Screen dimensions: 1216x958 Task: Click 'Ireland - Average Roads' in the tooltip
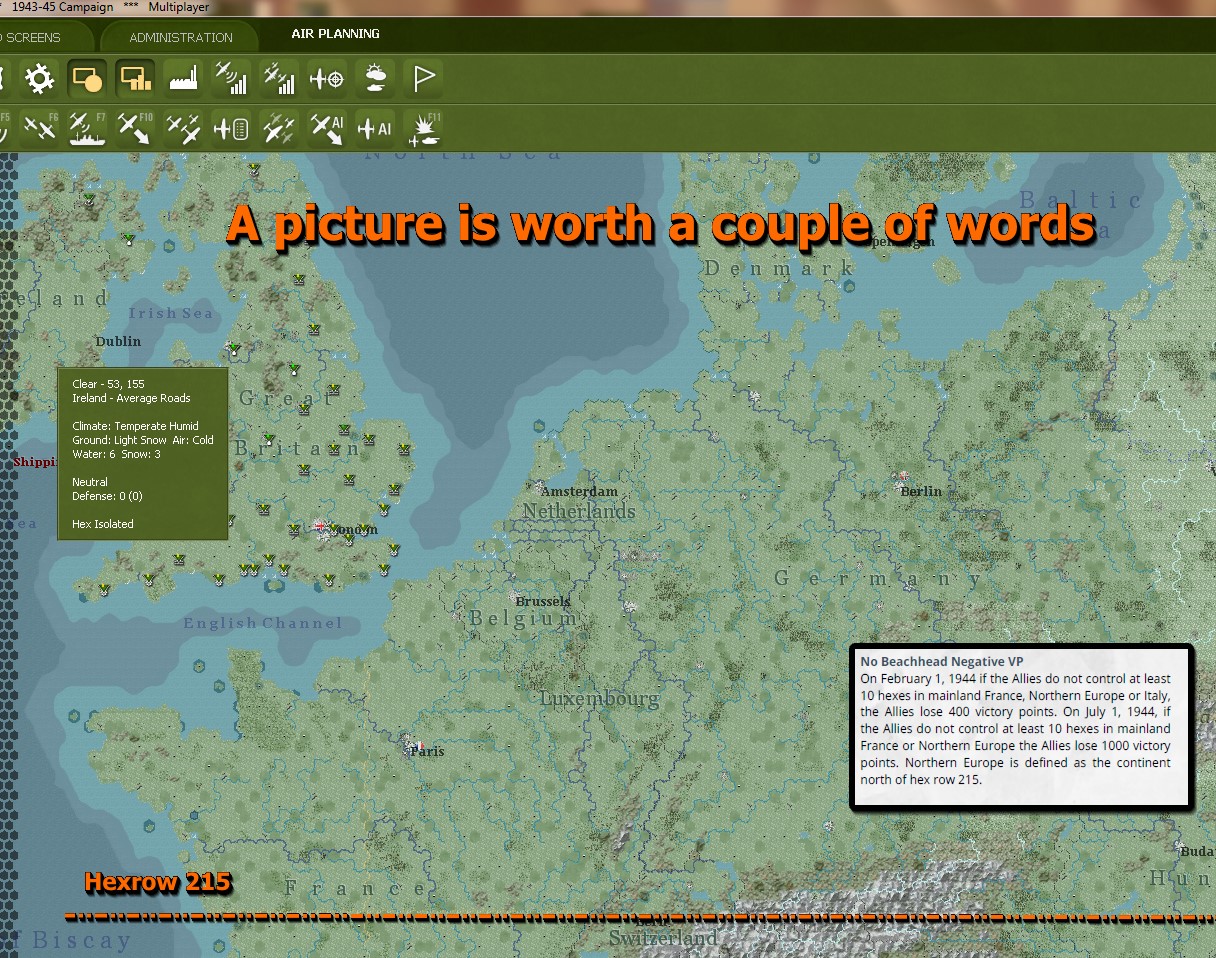[131, 398]
